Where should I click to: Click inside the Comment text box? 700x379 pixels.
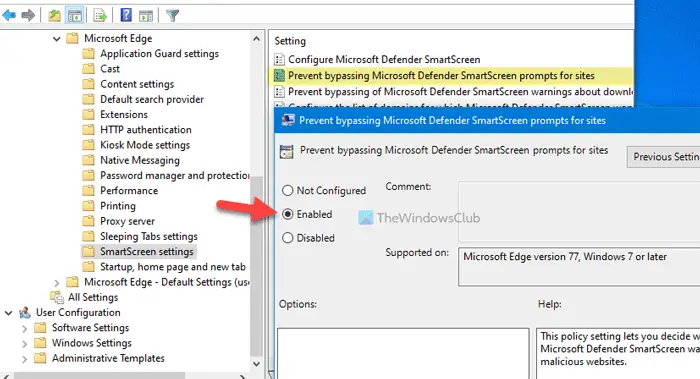[579, 212]
